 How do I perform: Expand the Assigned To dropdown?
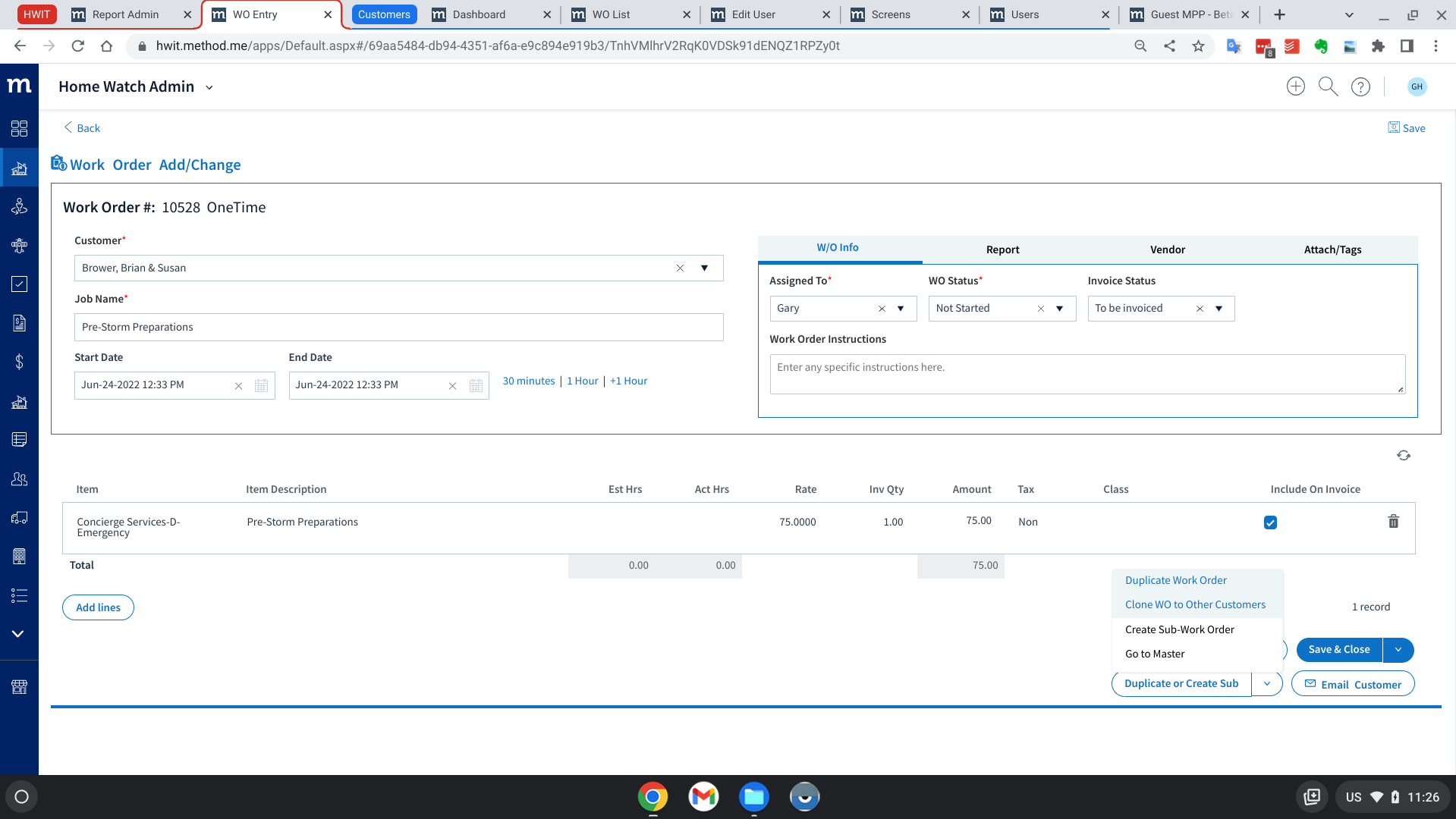901,309
